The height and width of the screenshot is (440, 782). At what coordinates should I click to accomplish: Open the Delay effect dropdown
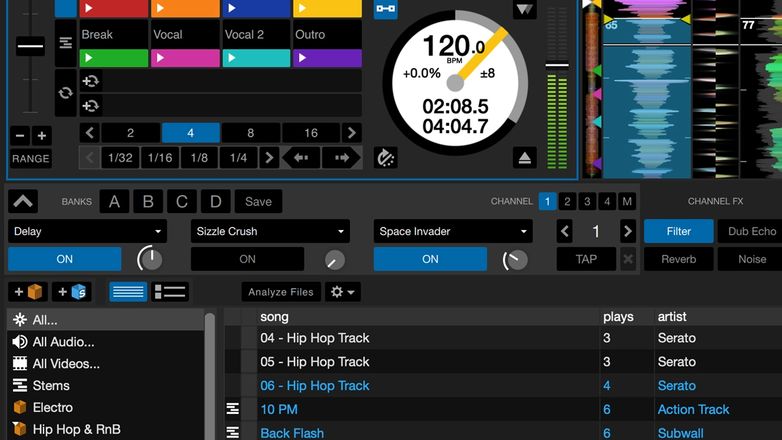click(87, 231)
